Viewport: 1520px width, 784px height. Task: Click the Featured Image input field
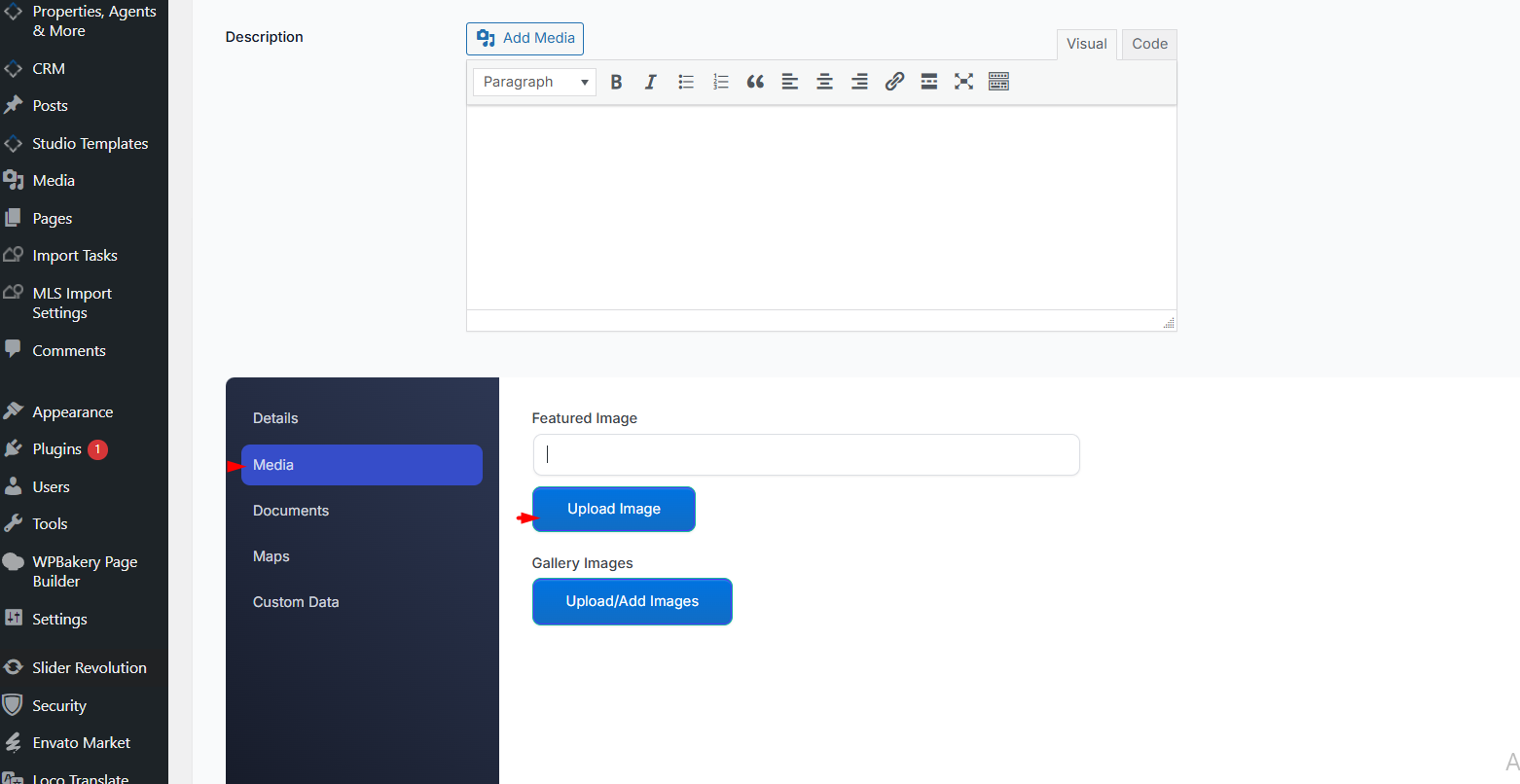[806, 454]
